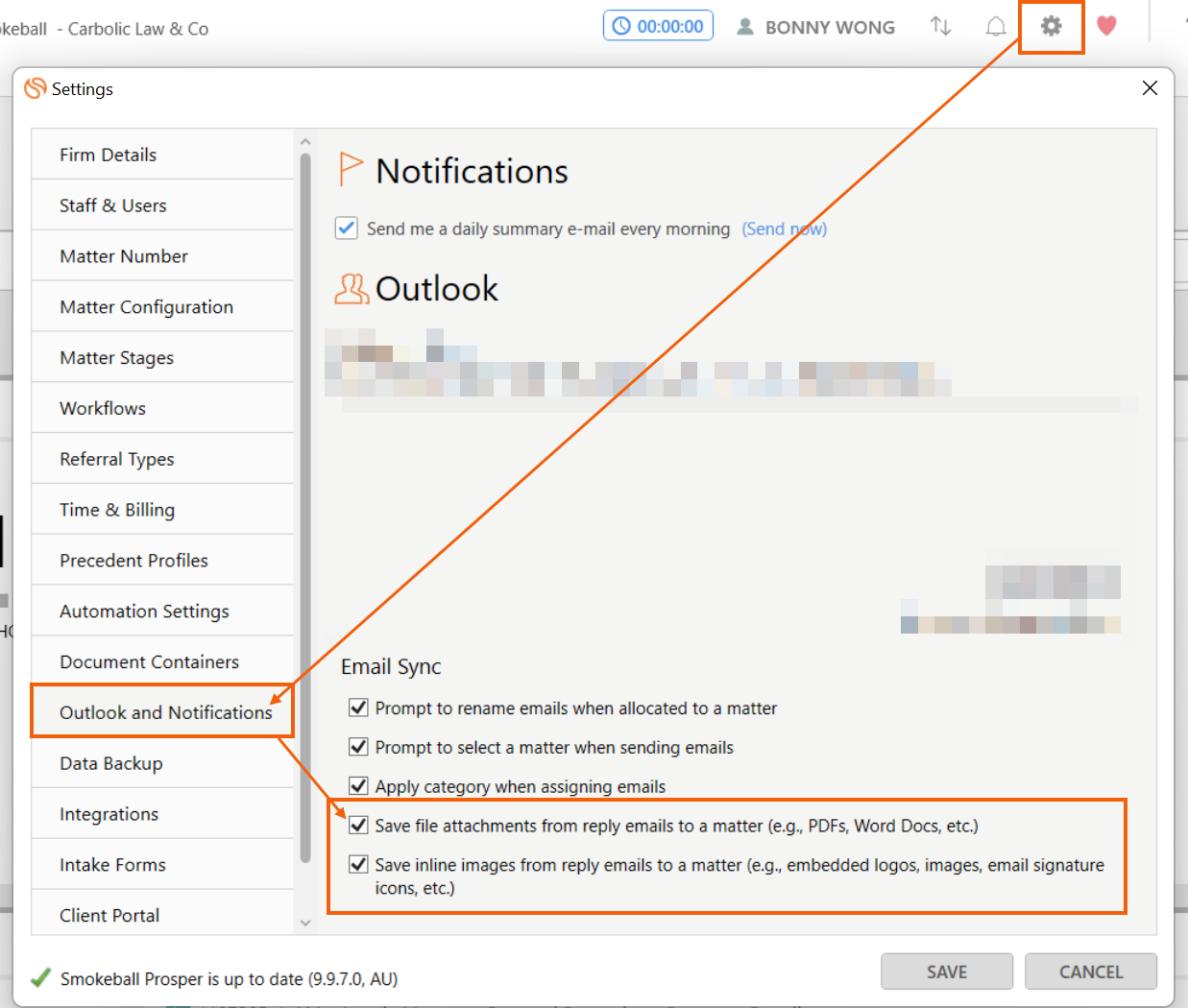The width and height of the screenshot is (1188, 1008).
Task: Open Intake Forms settings
Action: [x=162, y=865]
